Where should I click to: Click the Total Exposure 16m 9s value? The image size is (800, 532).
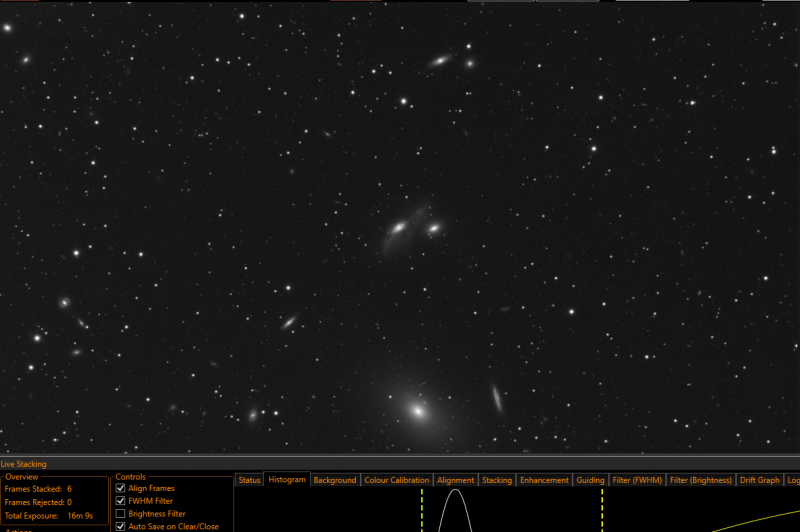click(x=80, y=516)
